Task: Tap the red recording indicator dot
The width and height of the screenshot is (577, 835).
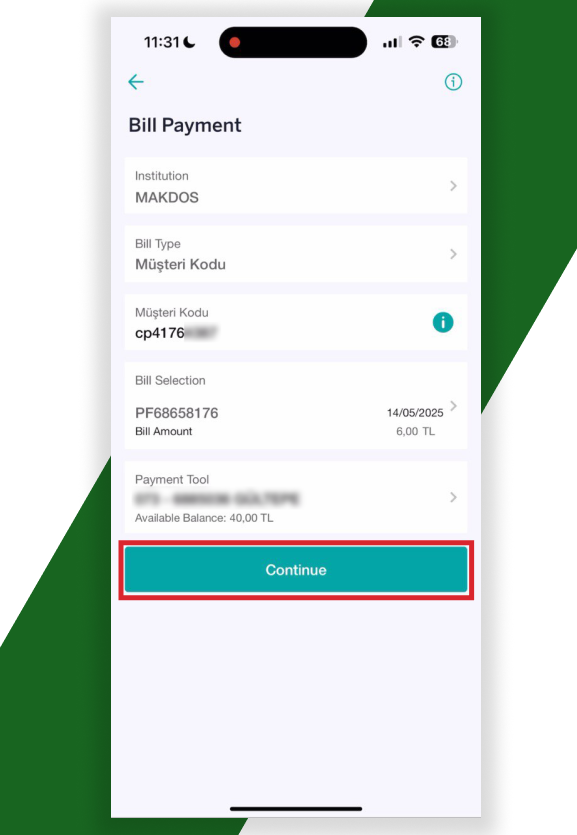Action: pos(234,42)
